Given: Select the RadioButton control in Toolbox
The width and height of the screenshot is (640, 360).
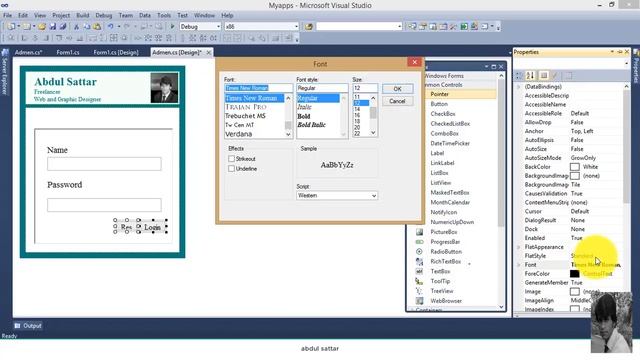Looking at the screenshot, I should point(446,251).
